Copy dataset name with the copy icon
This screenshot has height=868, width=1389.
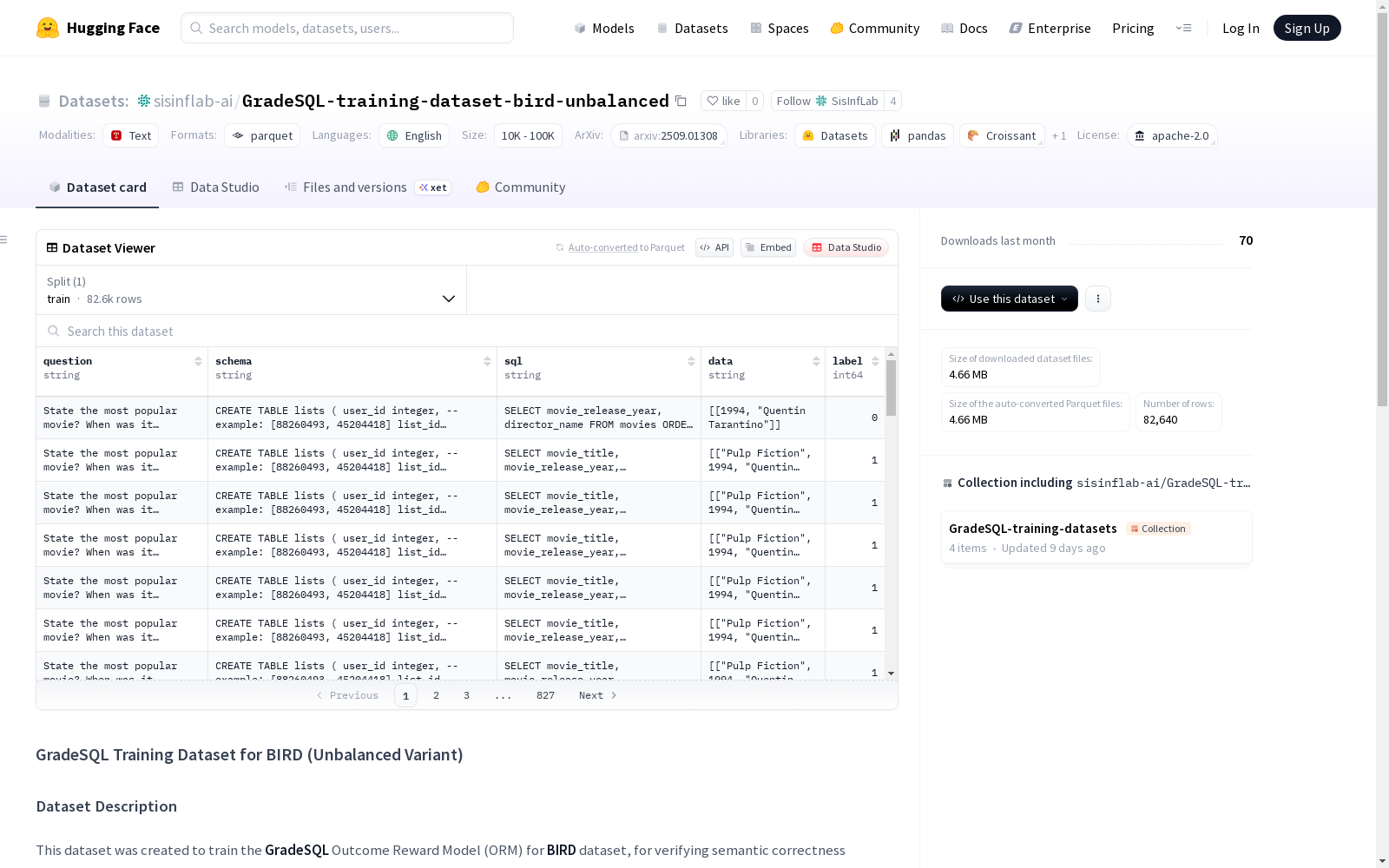pos(681,102)
